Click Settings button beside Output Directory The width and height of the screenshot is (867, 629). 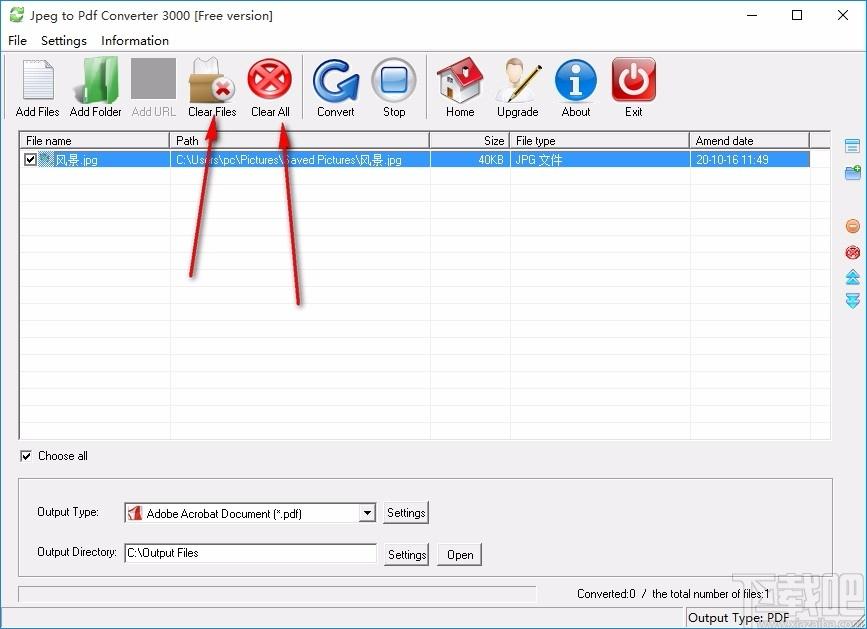pos(406,554)
